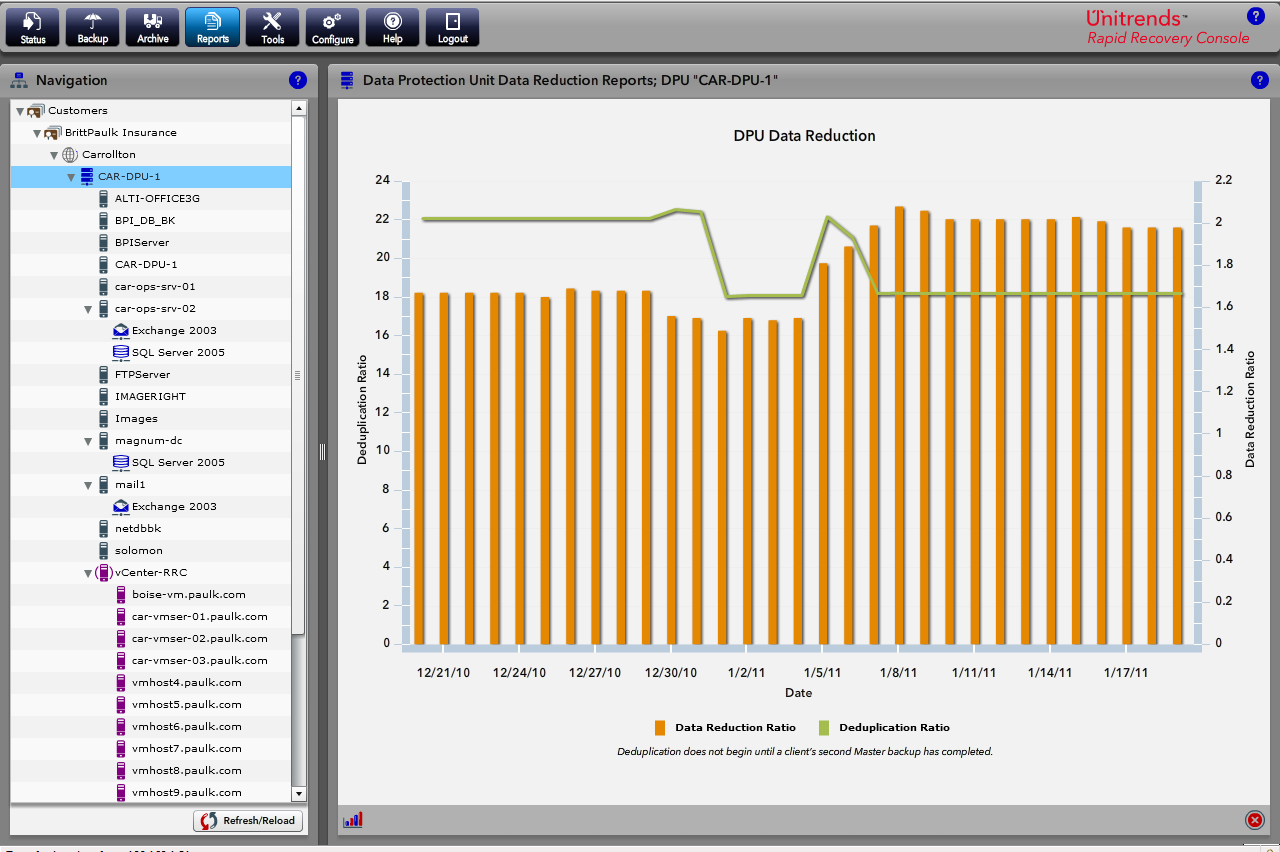
Task: Click the SQL Server 2005 icon under magnum-dc
Action: (x=121, y=463)
